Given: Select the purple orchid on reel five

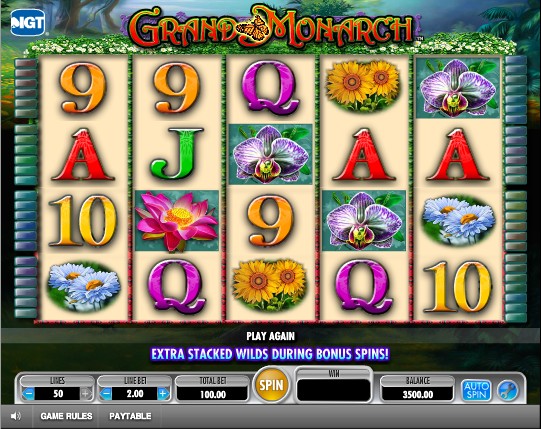Looking at the screenshot, I should pyautogui.click(x=458, y=88).
